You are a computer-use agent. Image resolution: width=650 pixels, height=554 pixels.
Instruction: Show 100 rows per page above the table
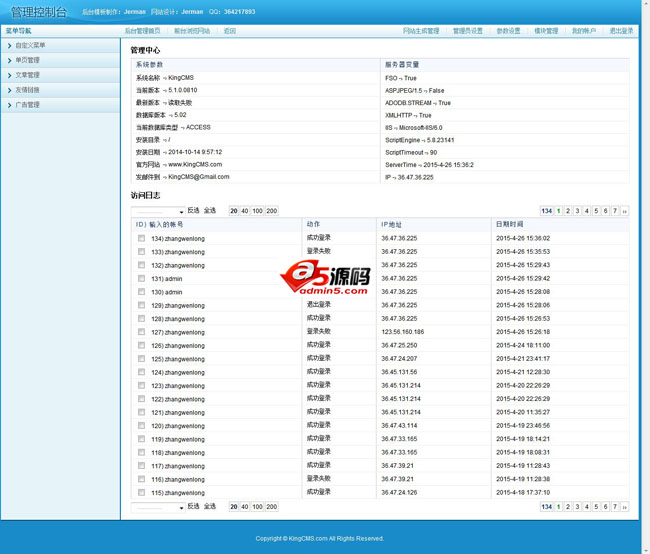click(257, 211)
